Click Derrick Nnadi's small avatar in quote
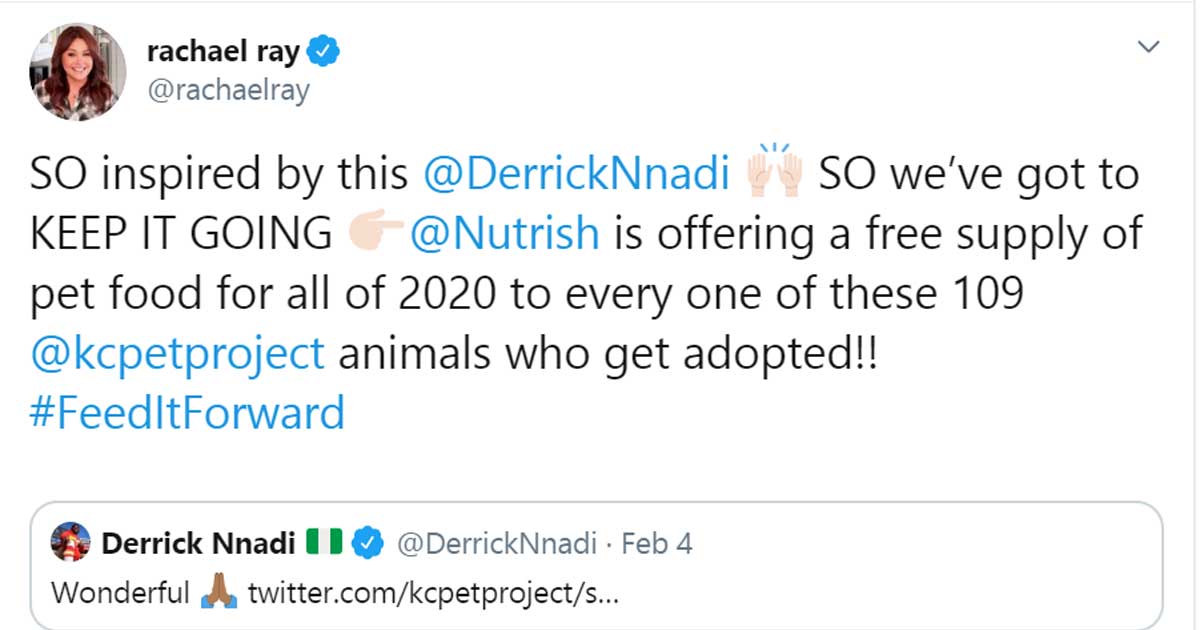This screenshot has height=630, width=1200. pyautogui.click(x=70, y=543)
